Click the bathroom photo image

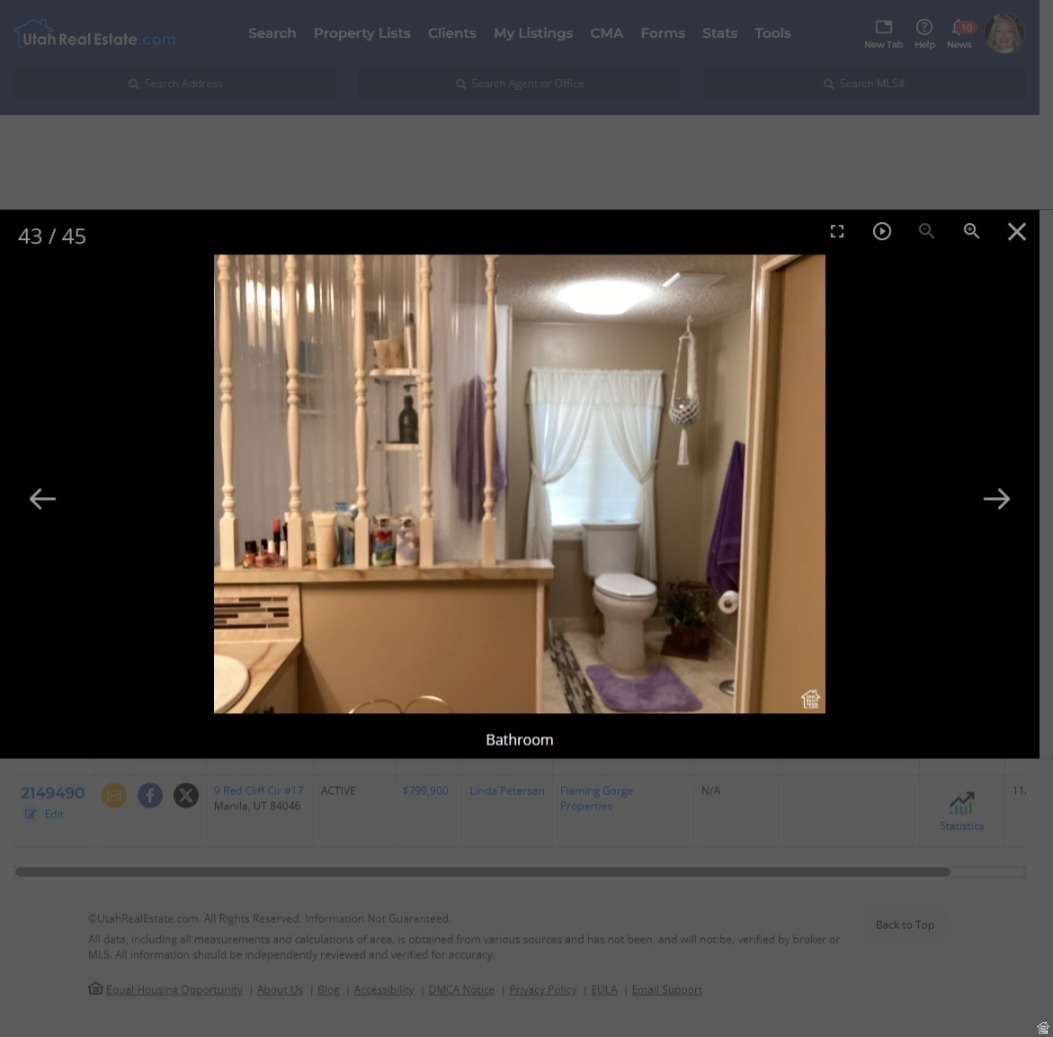pyautogui.click(x=519, y=483)
